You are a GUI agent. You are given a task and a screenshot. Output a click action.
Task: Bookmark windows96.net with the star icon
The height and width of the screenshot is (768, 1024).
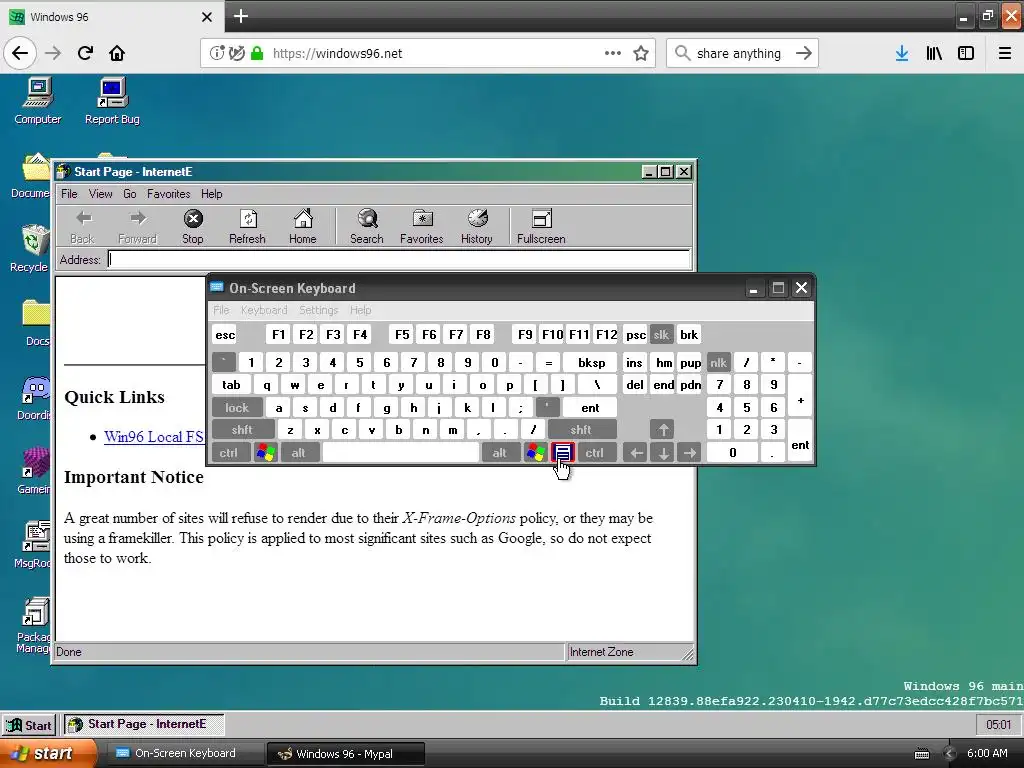641,54
